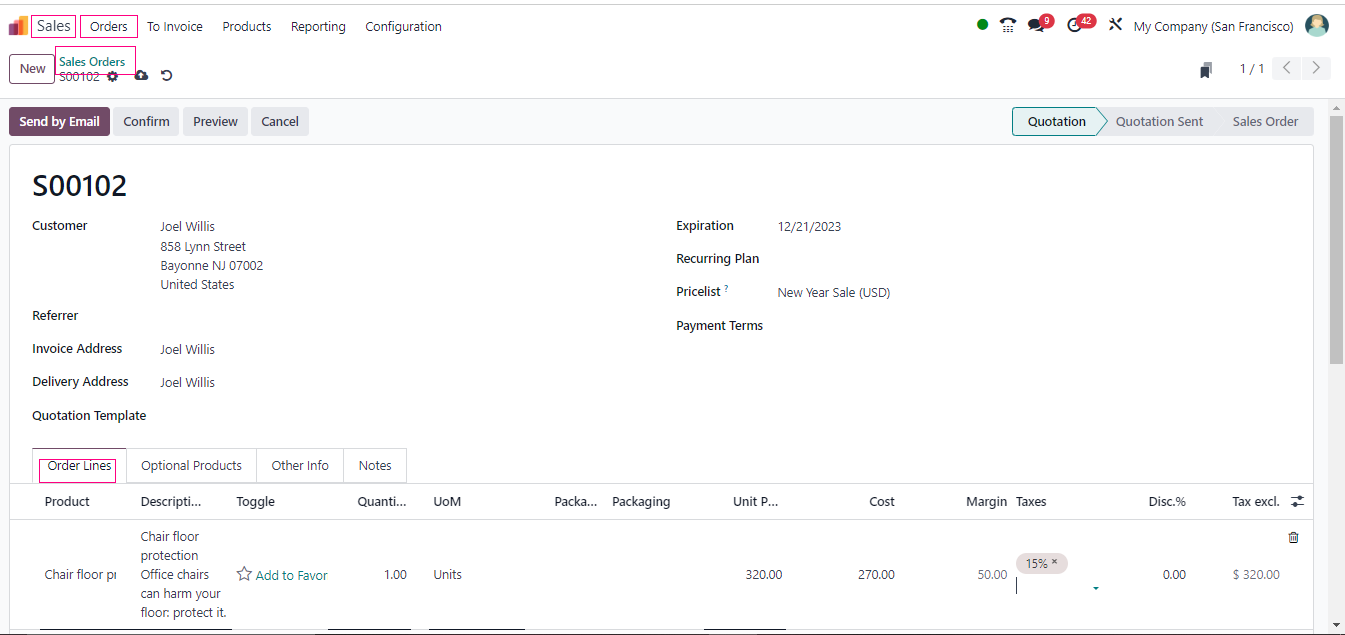Click the Odoo apps home logo
The height and width of the screenshot is (635, 1345).
tap(18, 26)
